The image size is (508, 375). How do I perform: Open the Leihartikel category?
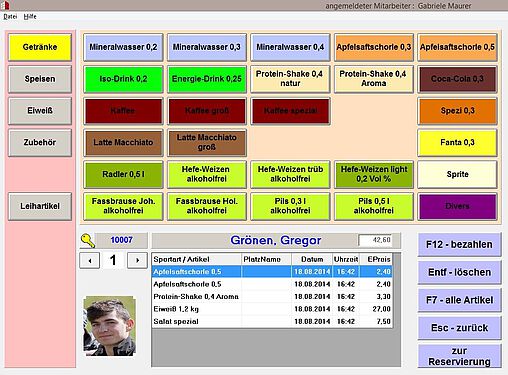click(x=40, y=206)
